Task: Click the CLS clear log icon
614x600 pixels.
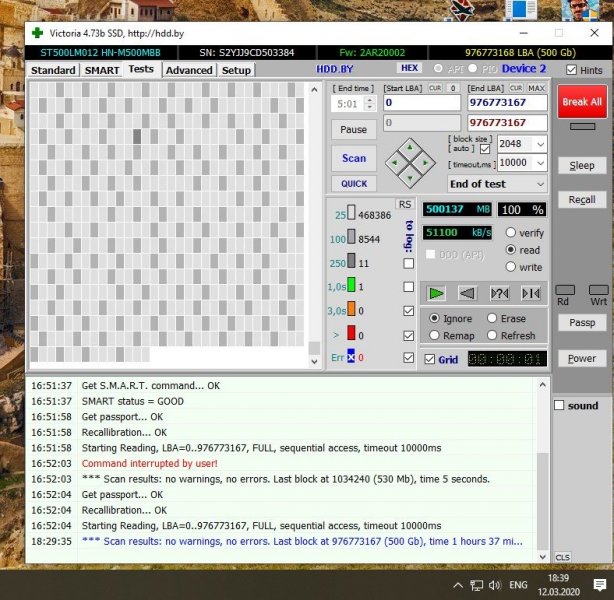Action: coord(562,557)
